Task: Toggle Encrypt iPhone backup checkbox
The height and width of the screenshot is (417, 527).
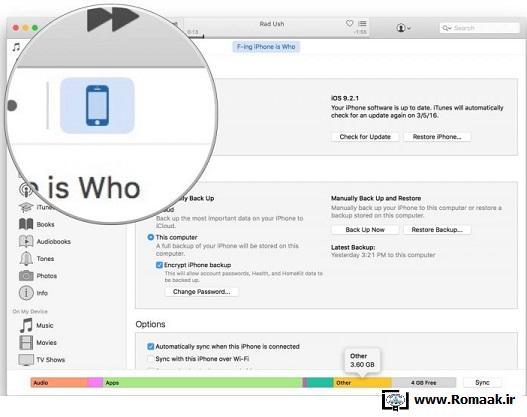Action: pyautogui.click(x=159, y=265)
